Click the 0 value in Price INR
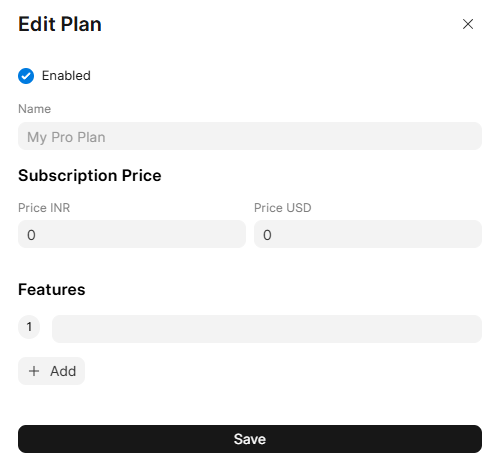This screenshot has width=498, height=474. [31, 235]
